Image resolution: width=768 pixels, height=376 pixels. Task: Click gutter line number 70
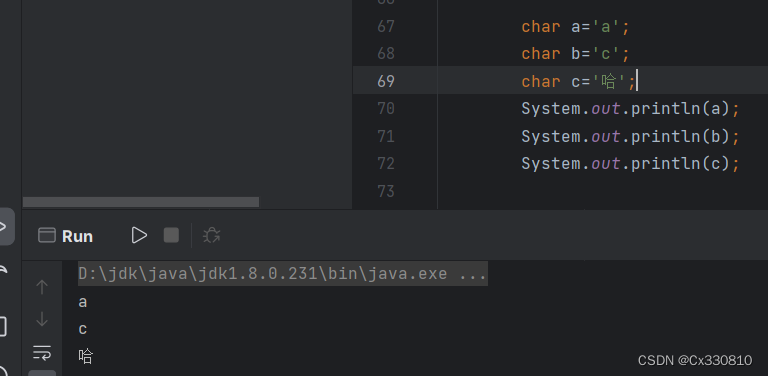[x=386, y=108]
